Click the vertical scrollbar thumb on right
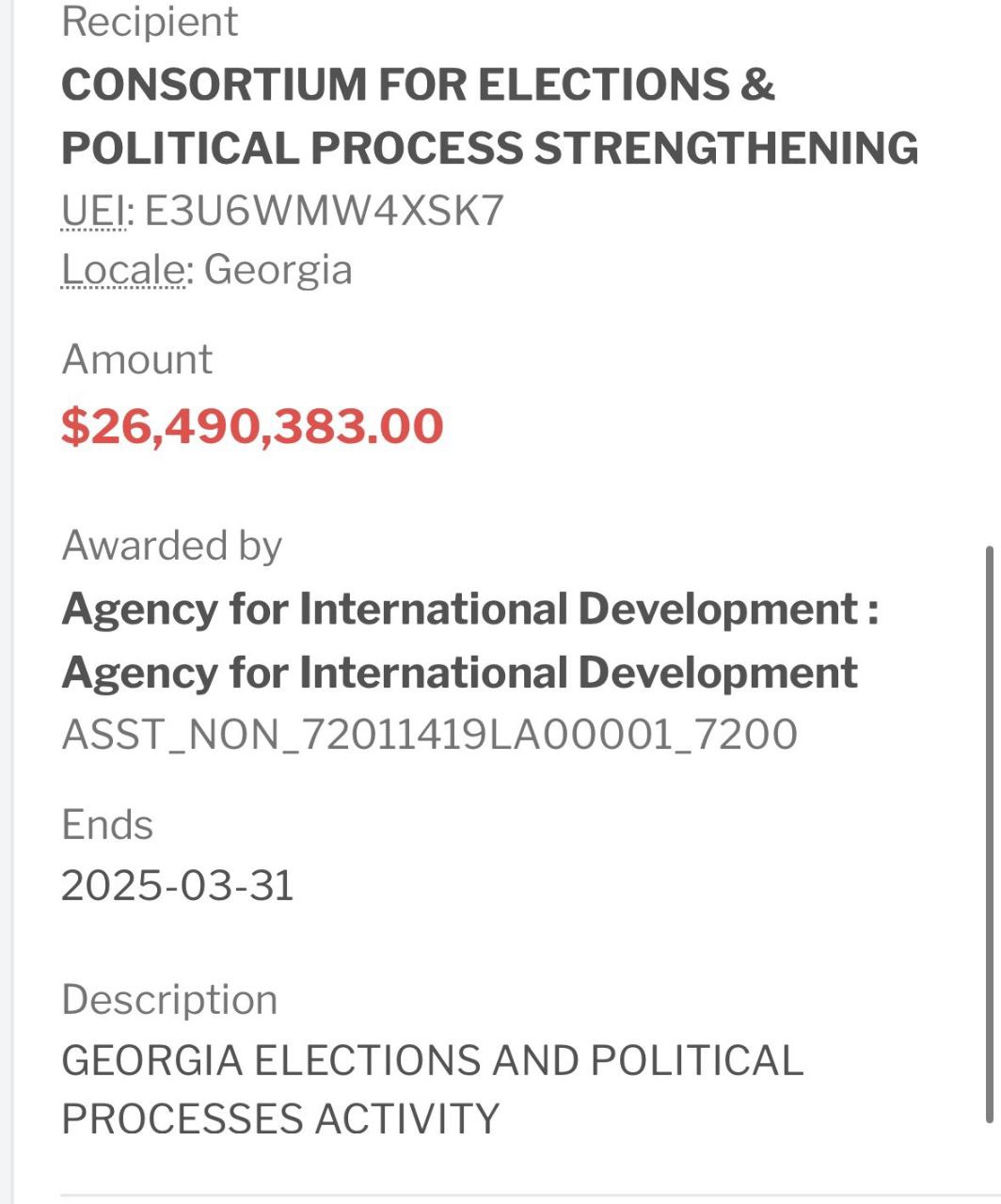 pos(990,832)
